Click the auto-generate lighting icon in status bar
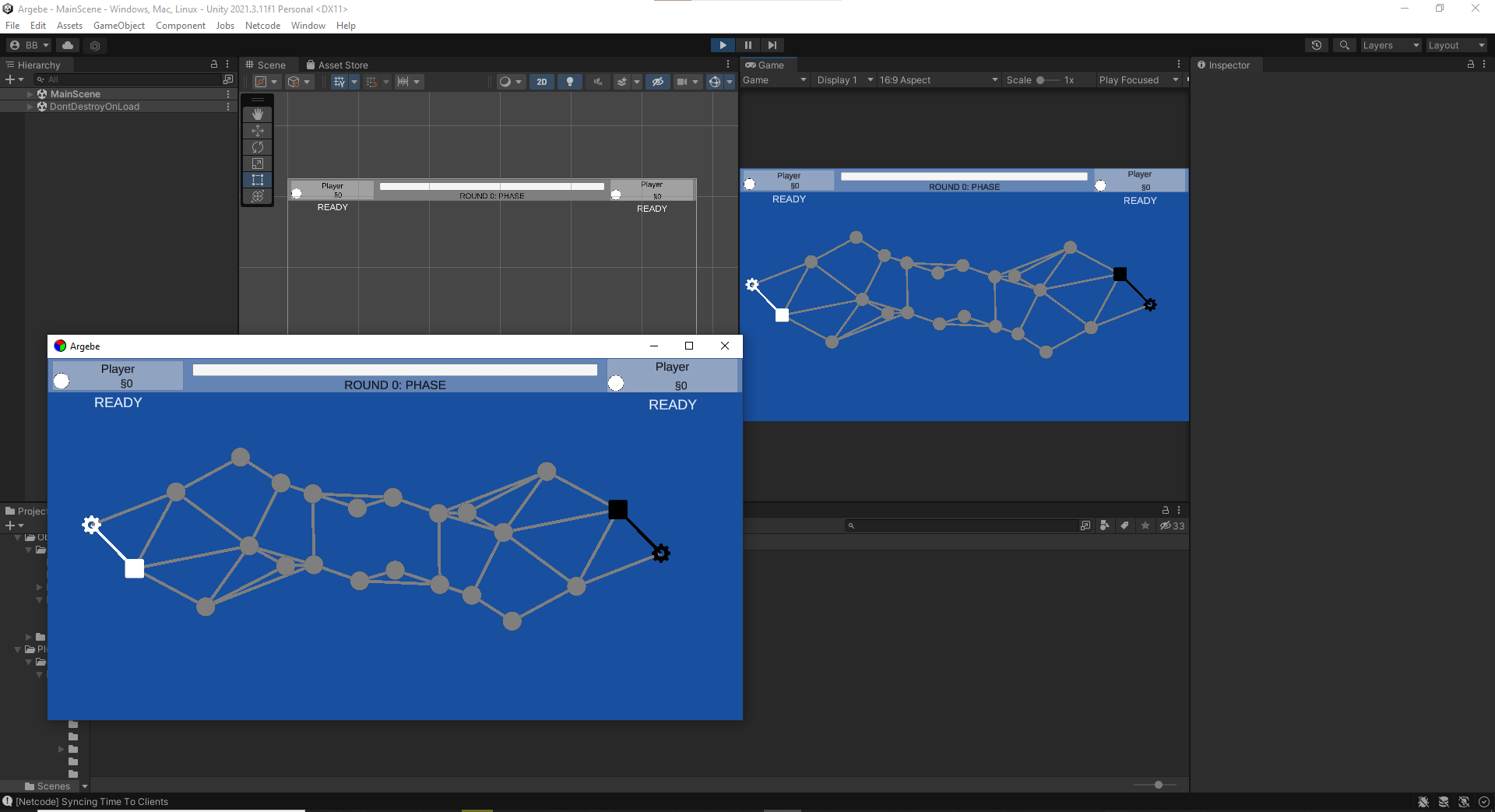Screen dimensions: 1495x812 (x=1464, y=802)
